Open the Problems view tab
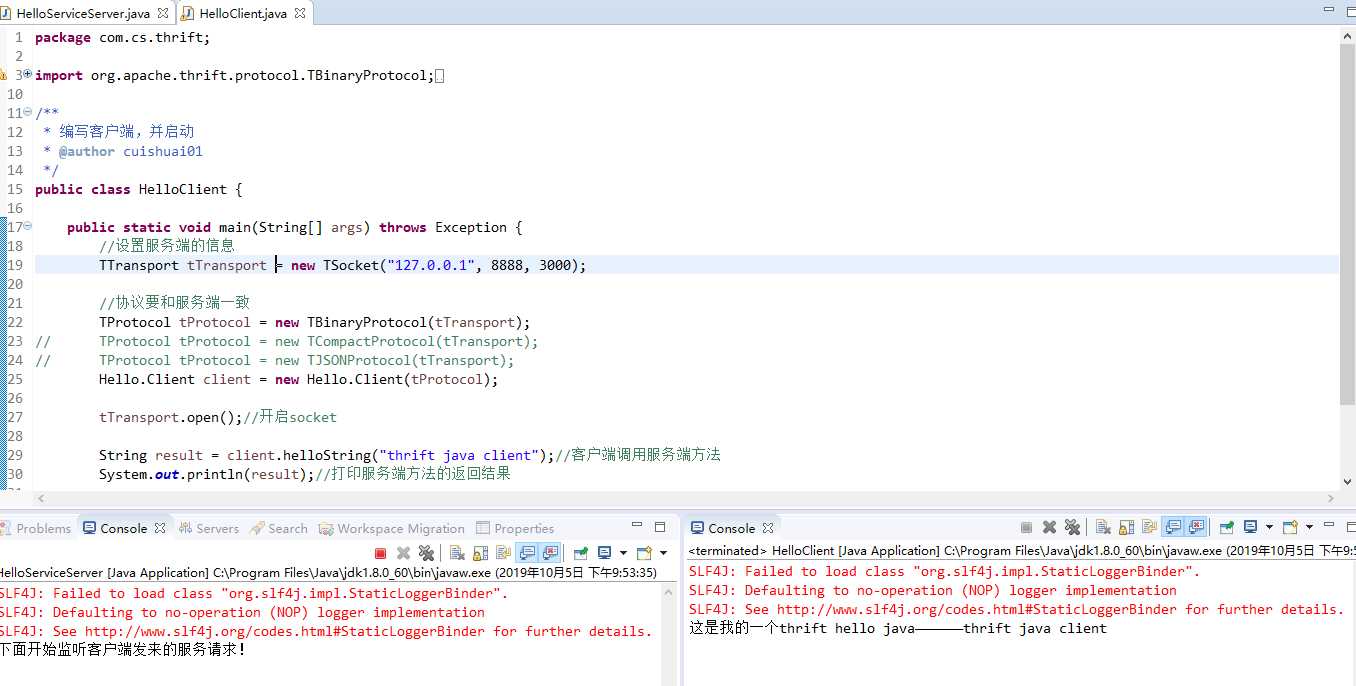 click(37, 528)
